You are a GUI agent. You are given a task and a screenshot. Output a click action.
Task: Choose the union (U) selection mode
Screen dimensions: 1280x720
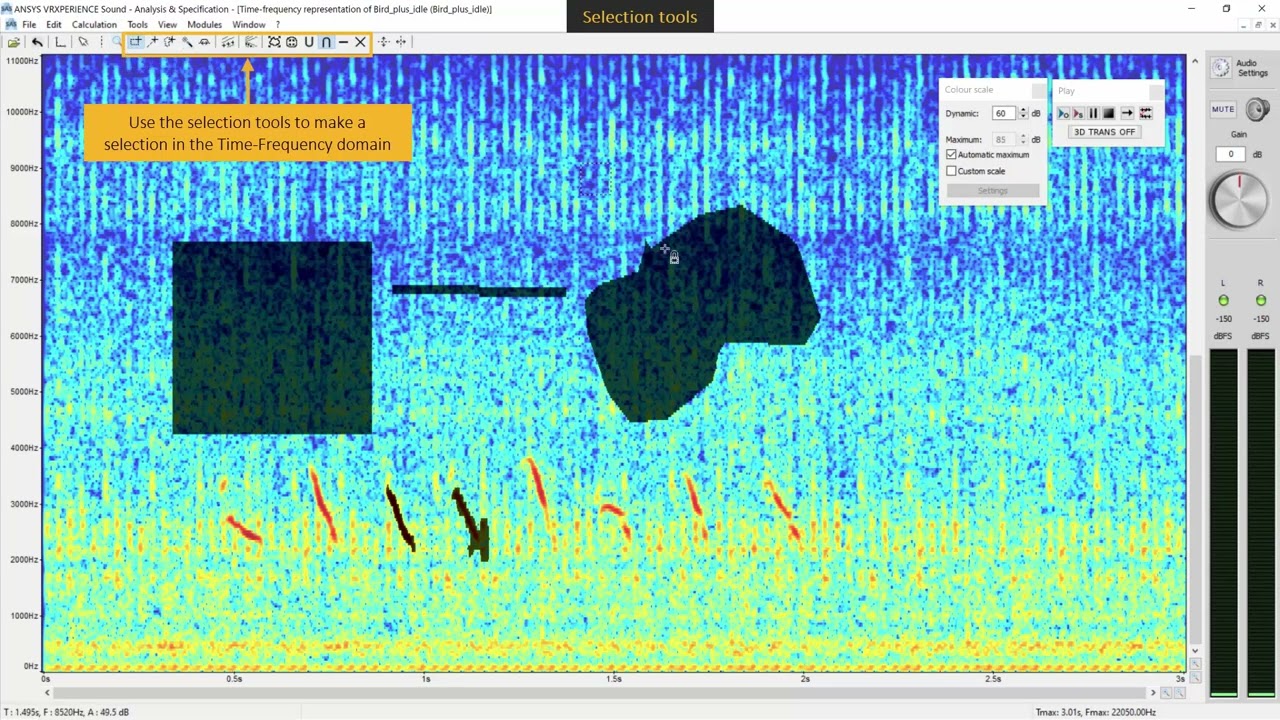pyautogui.click(x=309, y=42)
